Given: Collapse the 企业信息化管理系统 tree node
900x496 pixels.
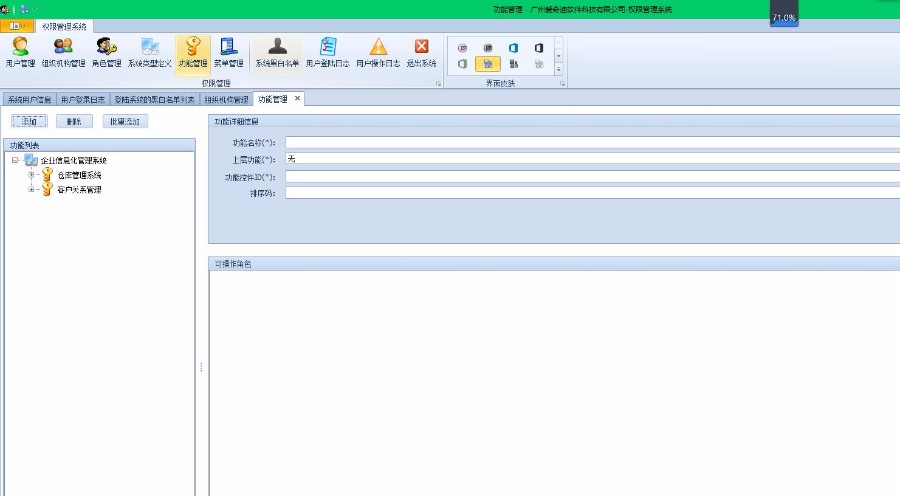Looking at the screenshot, I should pos(15,160).
